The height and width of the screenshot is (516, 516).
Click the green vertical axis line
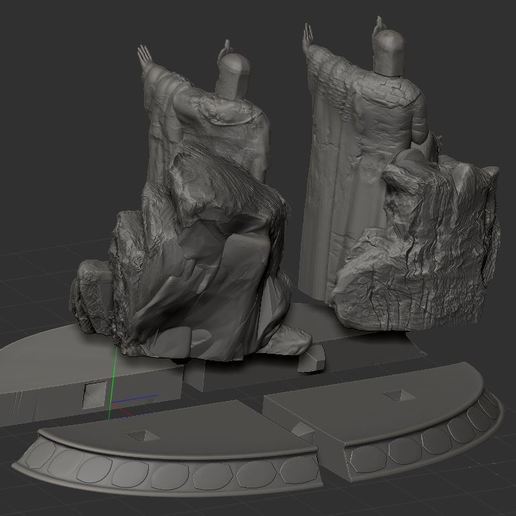tap(112, 383)
